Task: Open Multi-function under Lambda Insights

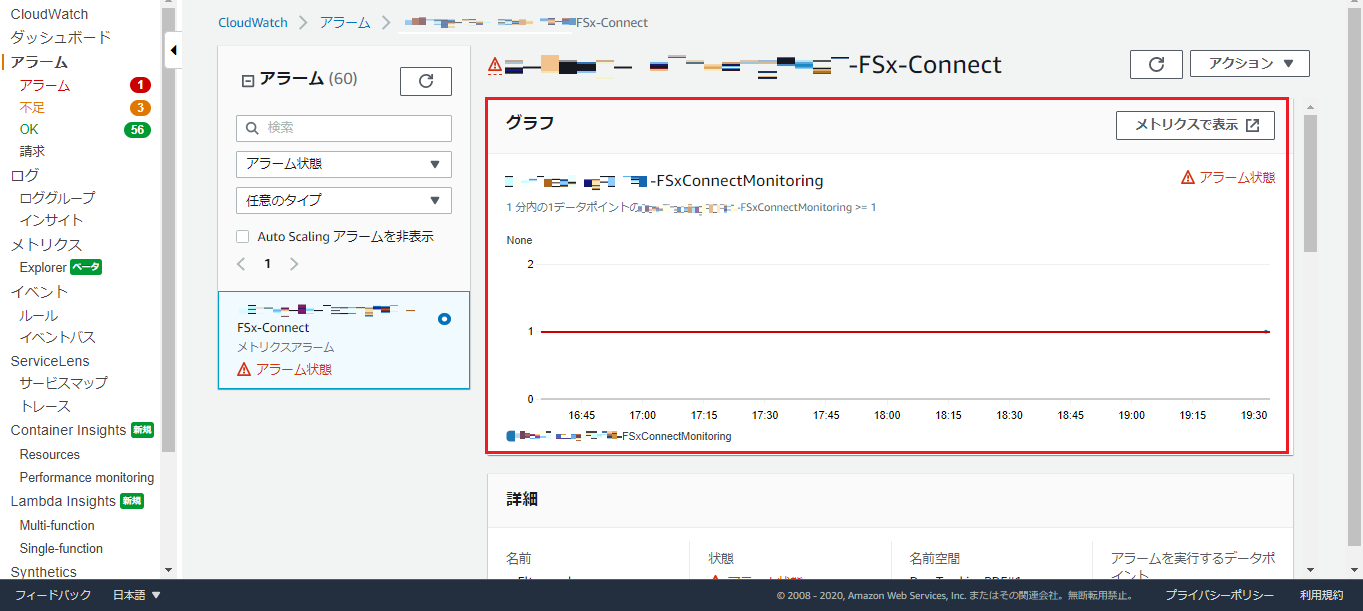Action: [x=57, y=525]
